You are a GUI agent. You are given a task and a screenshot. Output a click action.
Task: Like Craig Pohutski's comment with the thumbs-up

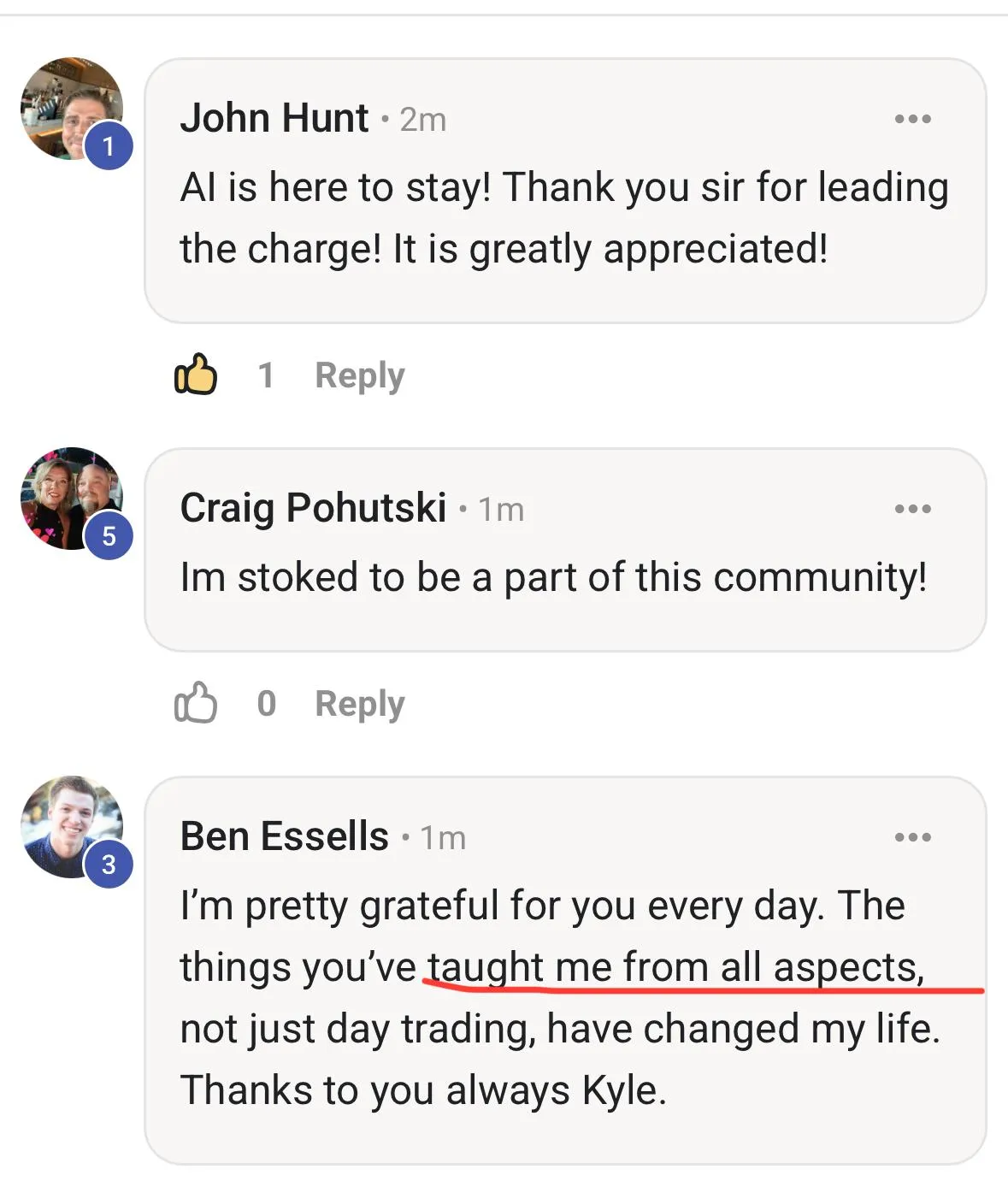[x=196, y=703]
